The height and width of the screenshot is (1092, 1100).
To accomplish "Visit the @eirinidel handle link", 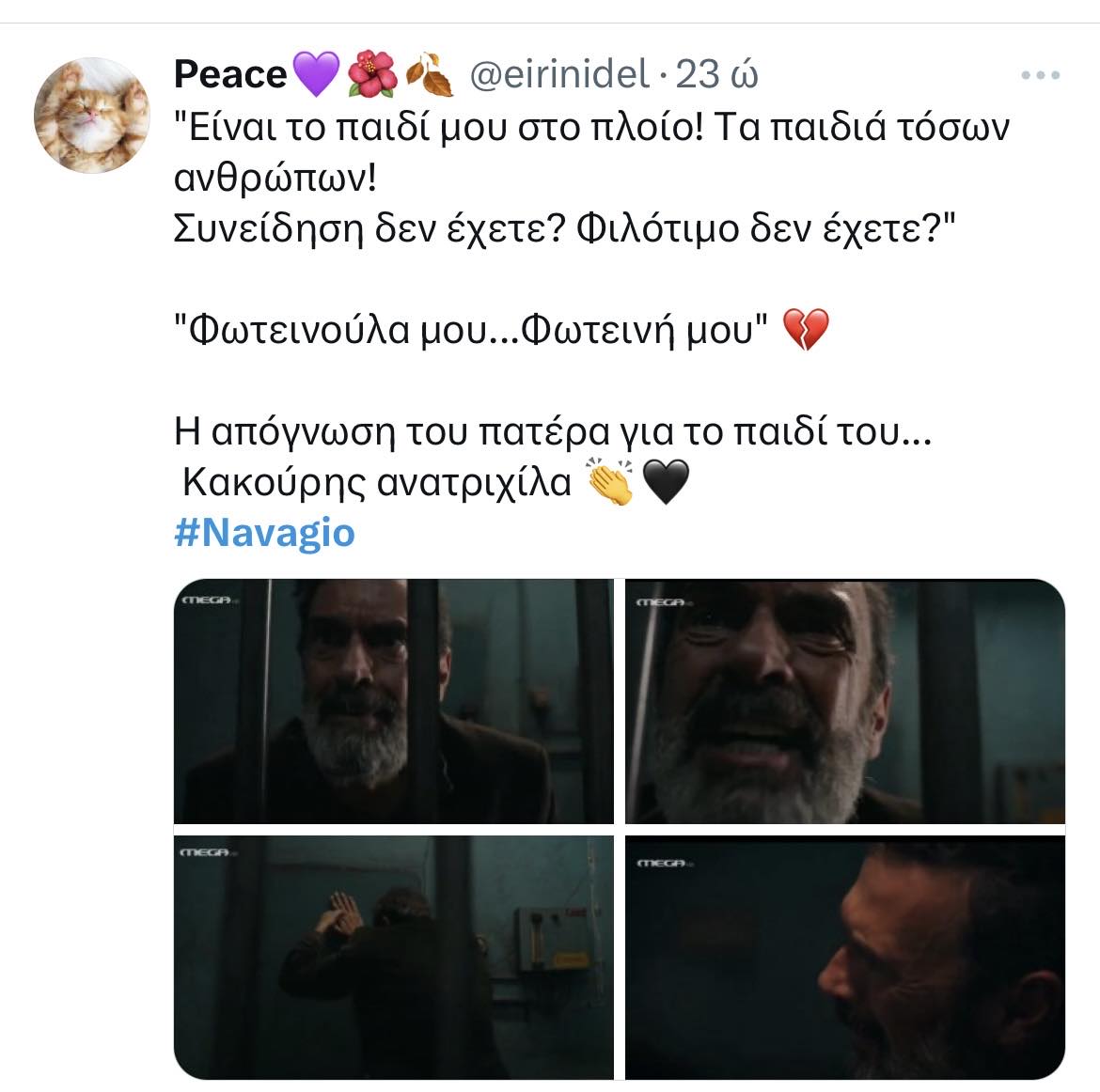I will 559,73.
